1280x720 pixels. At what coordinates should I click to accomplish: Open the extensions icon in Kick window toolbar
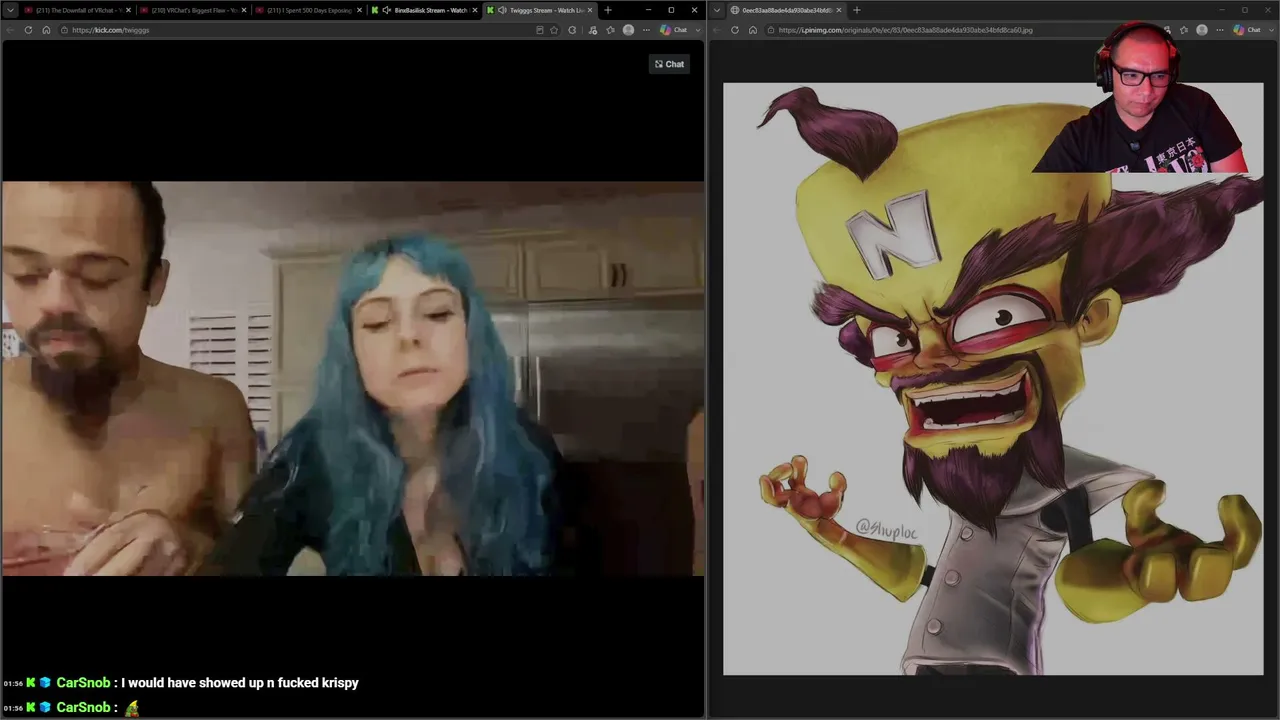point(572,30)
